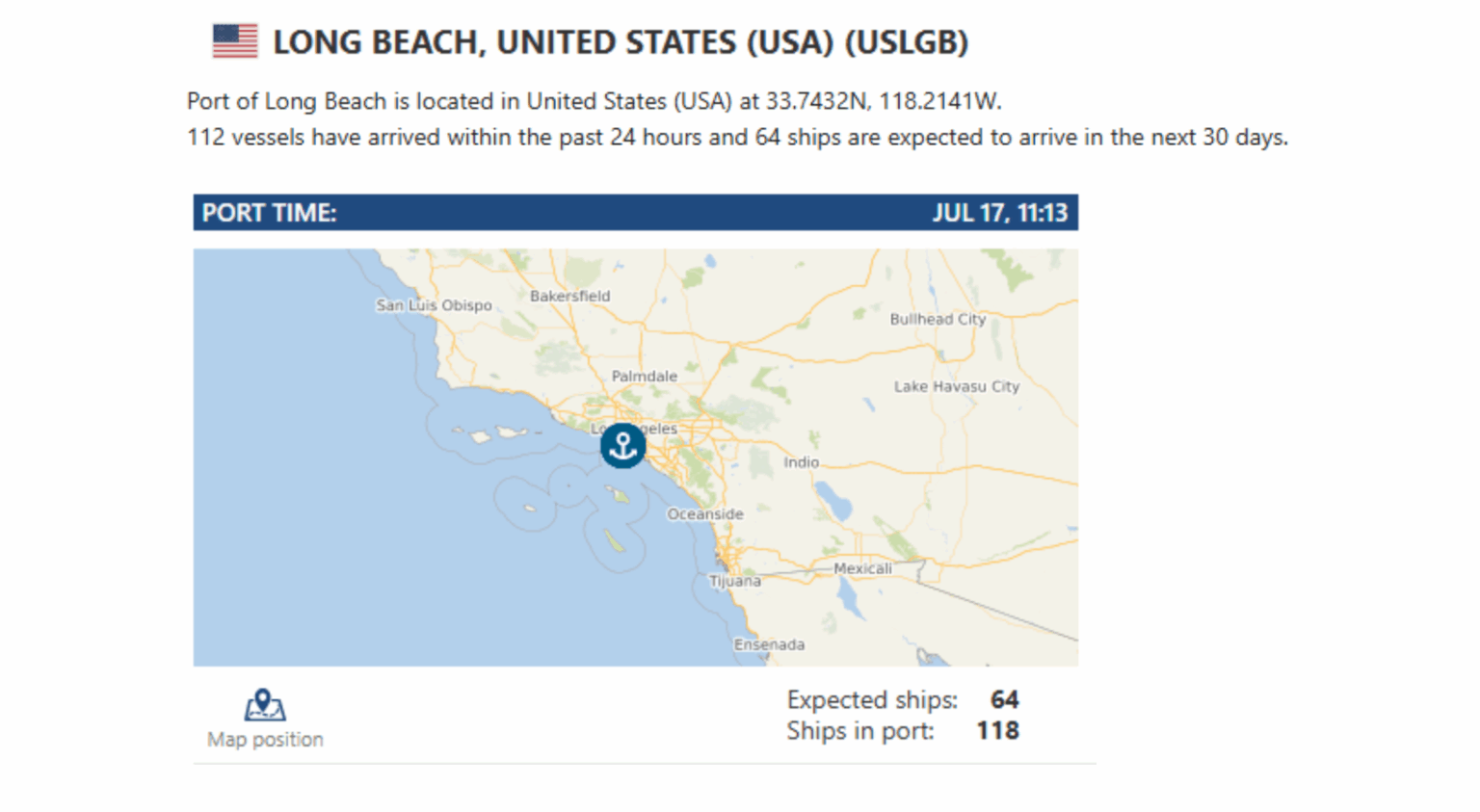Viewport: 1480px width, 812px height.
Task: Click Tijuana label on the map
Action: pyautogui.click(x=735, y=582)
